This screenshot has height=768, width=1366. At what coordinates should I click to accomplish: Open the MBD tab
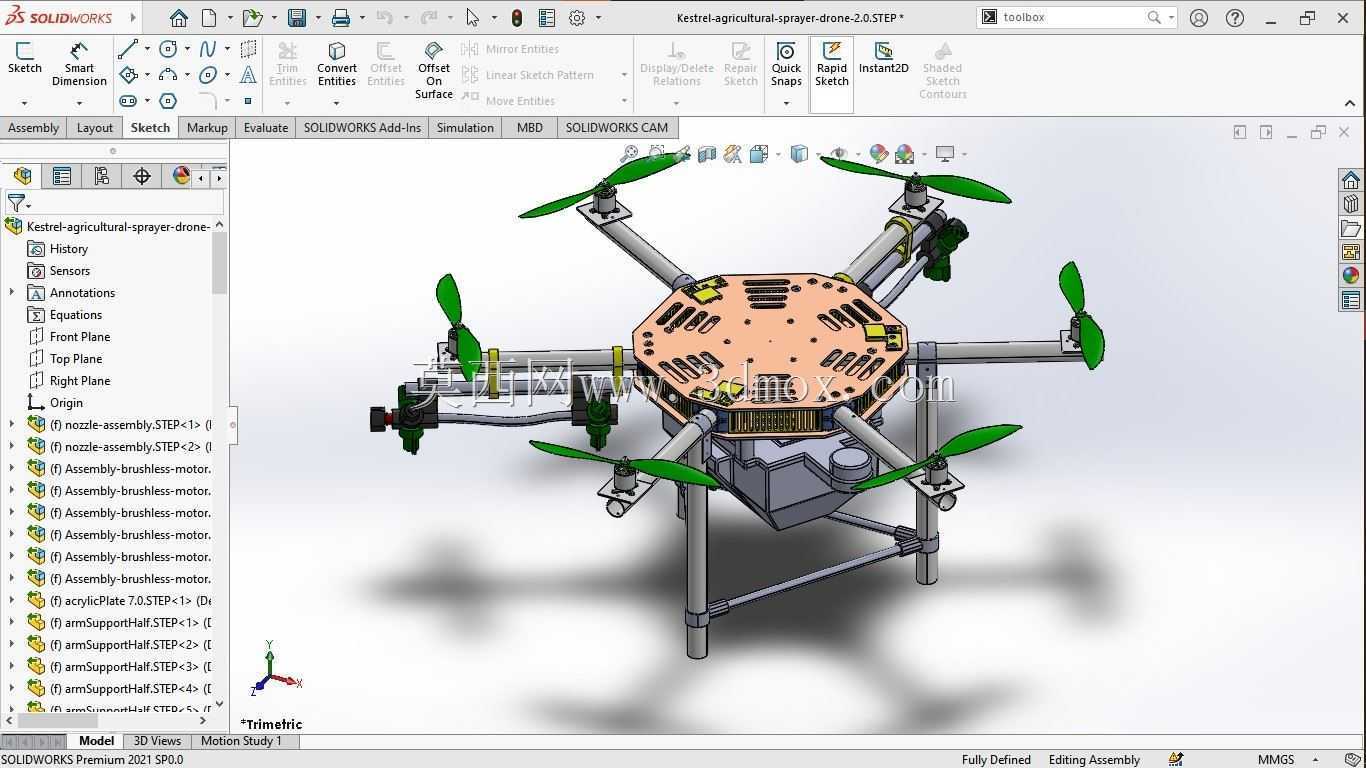pos(530,128)
